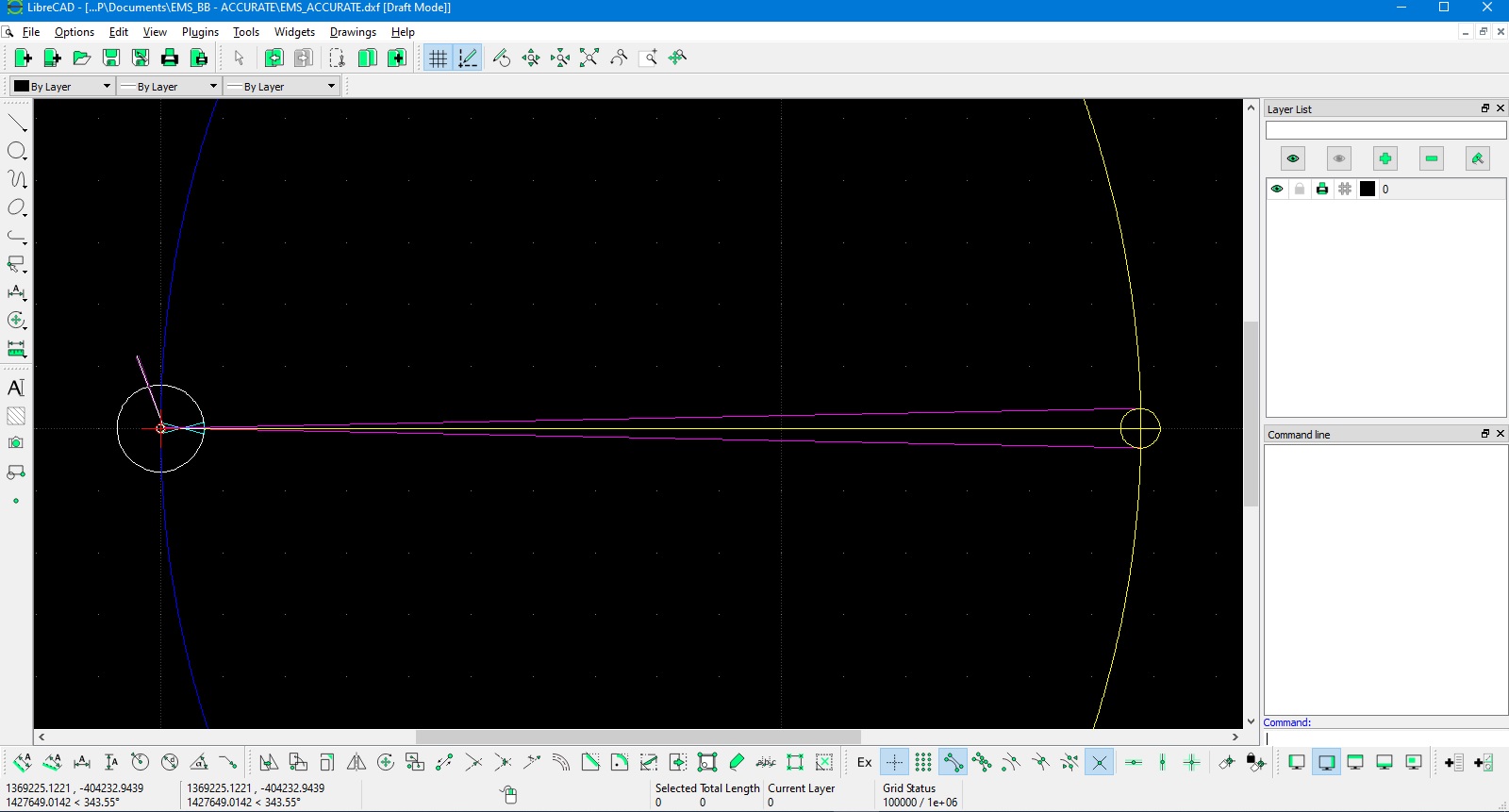Choose the Radial dimension tool
Viewport: 1509px width, 812px height.
coord(141,762)
